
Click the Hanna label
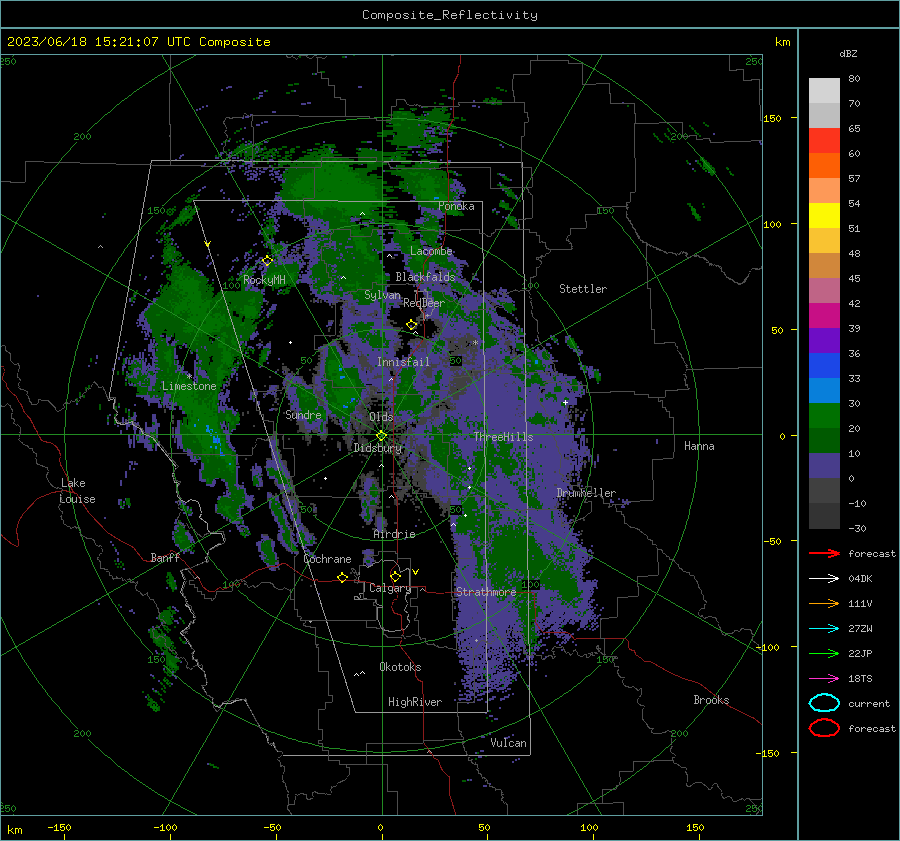click(x=699, y=446)
